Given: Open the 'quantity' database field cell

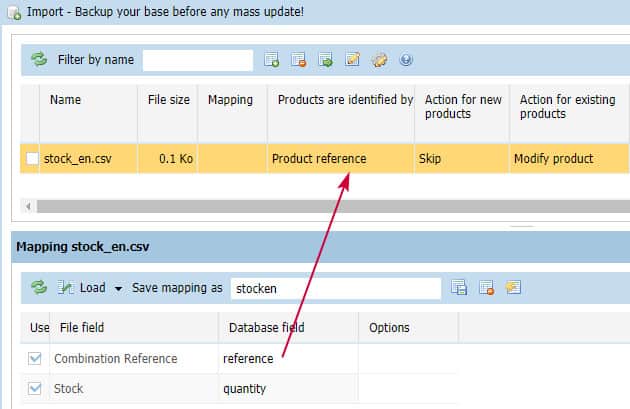Looking at the screenshot, I should 288,388.
